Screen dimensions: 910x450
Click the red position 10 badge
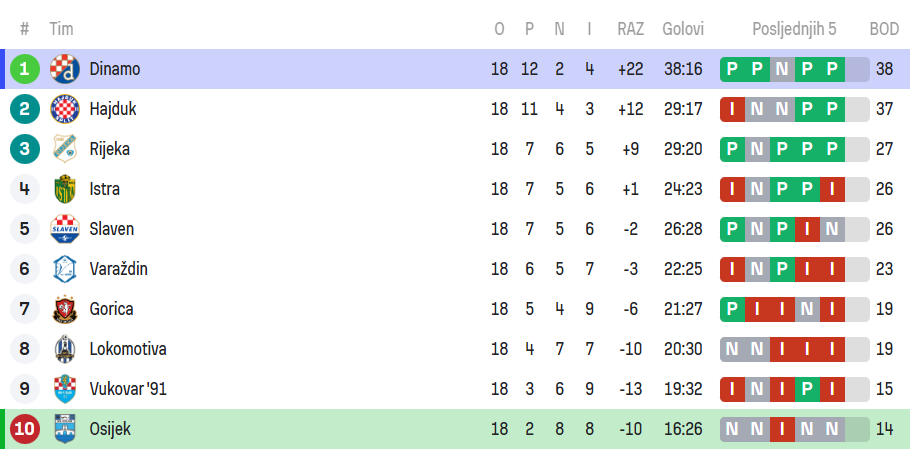pos(25,429)
